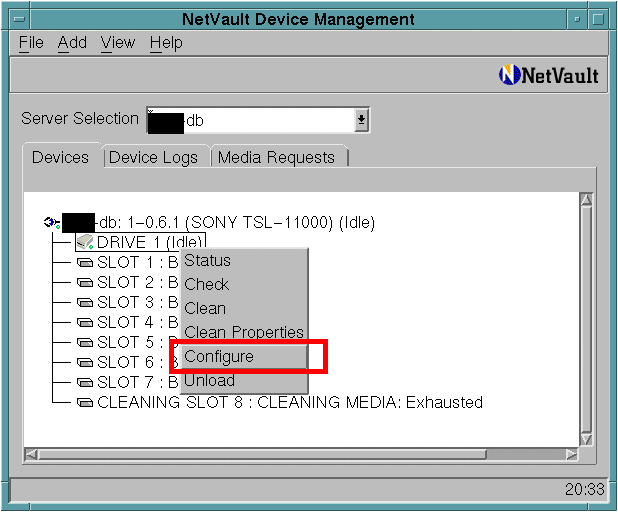Click the SONY TSL-11000 library icon
618x512 pixels.
(x=52, y=223)
